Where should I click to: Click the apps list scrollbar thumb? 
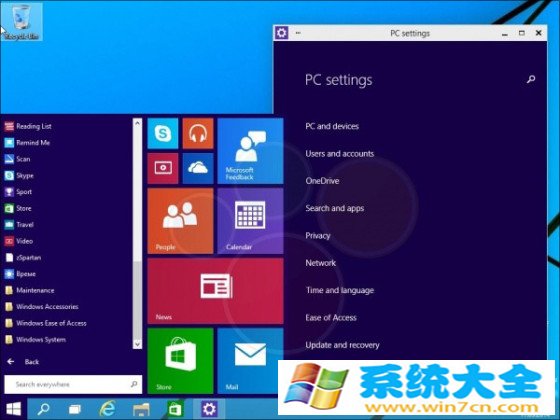click(x=138, y=299)
